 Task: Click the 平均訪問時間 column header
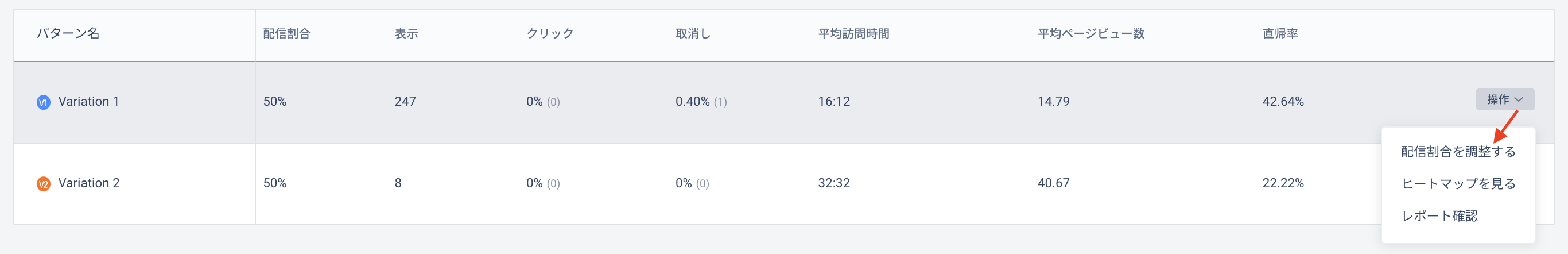pos(853,33)
